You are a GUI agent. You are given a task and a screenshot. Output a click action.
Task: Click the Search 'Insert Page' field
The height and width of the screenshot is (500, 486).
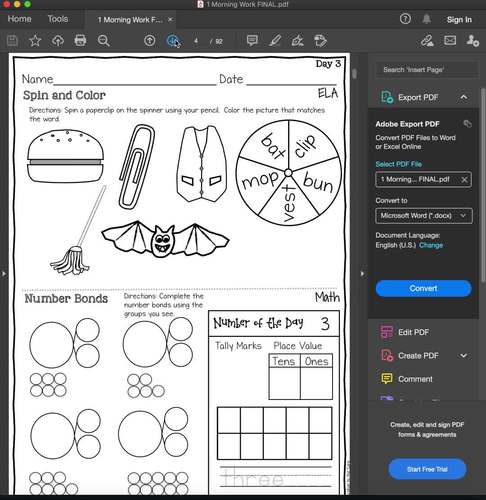(427, 70)
